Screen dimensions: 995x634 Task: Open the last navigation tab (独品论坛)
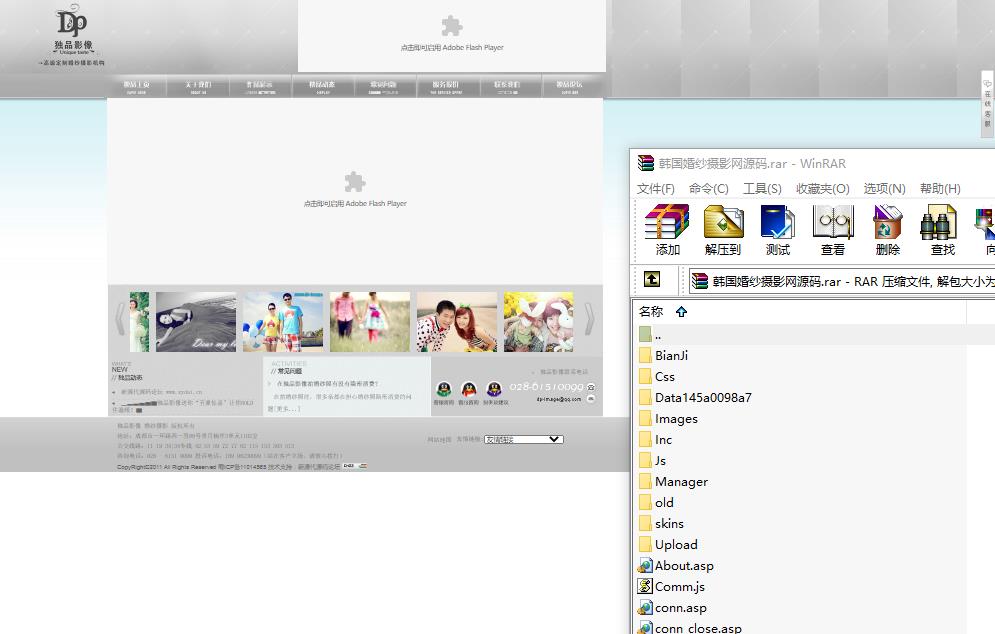click(x=569, y=86)
